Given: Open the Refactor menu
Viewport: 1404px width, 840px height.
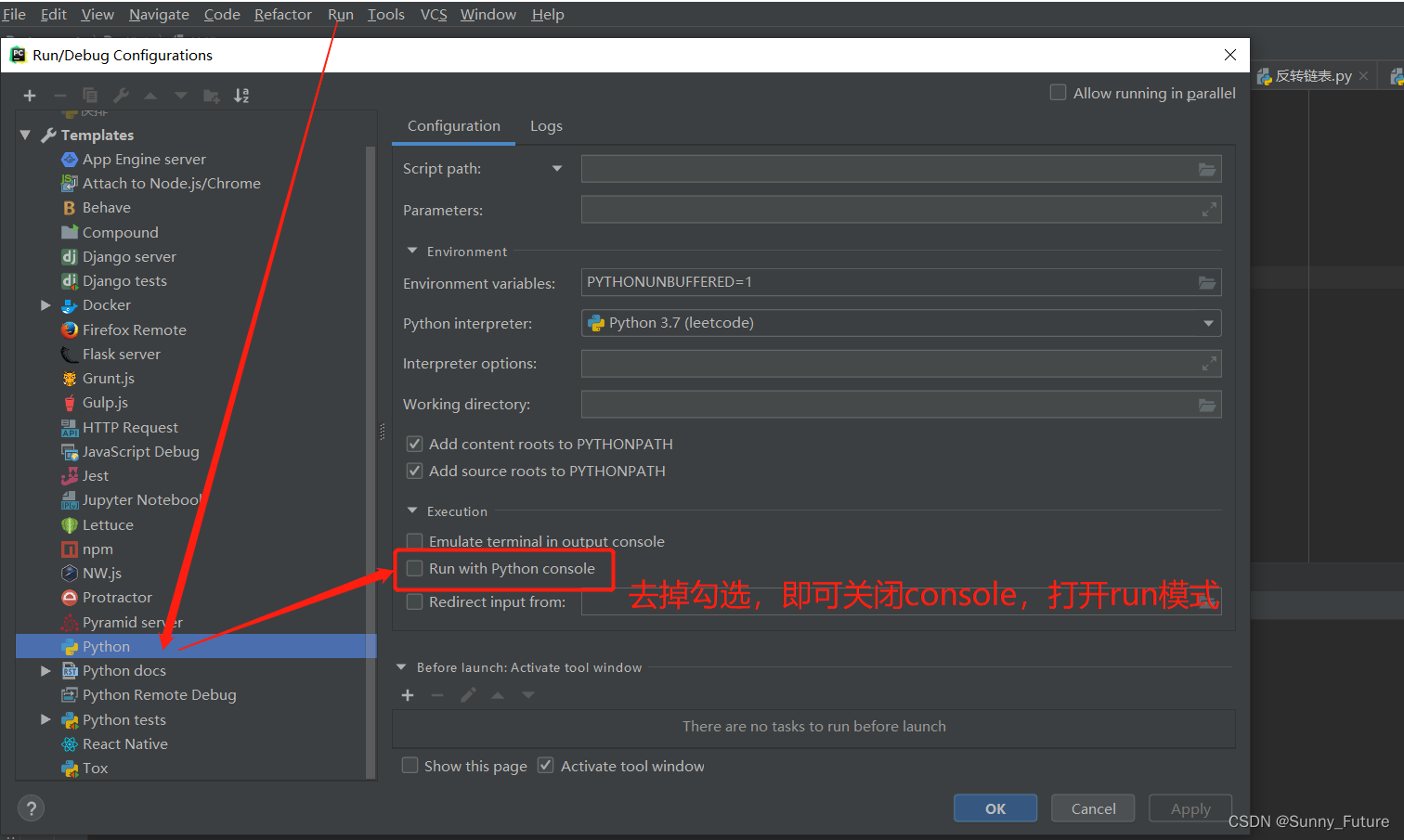Looking at the screenshot, I should 283,15.
